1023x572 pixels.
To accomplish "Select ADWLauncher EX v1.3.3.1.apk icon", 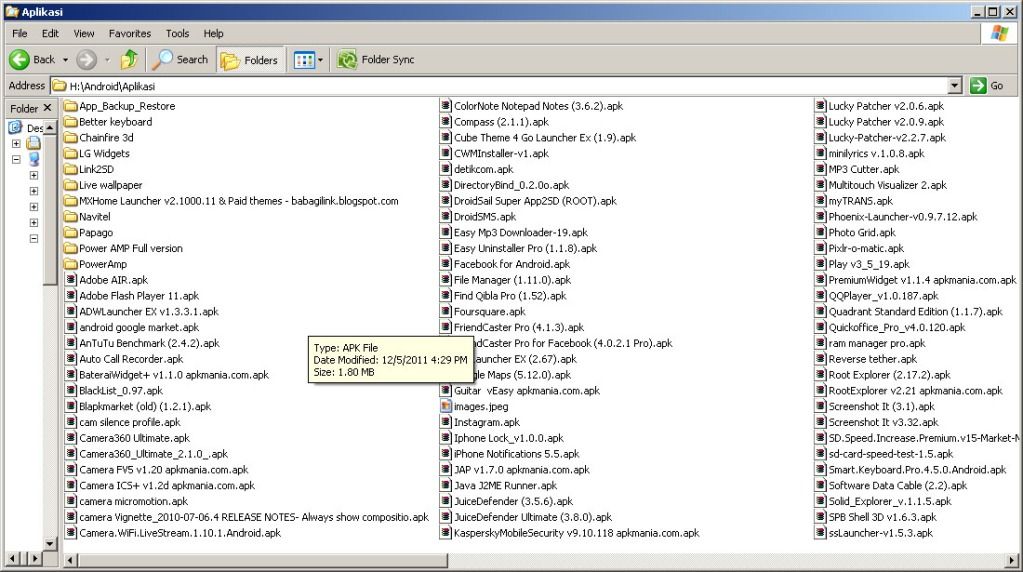I will (x=71, y=312).
